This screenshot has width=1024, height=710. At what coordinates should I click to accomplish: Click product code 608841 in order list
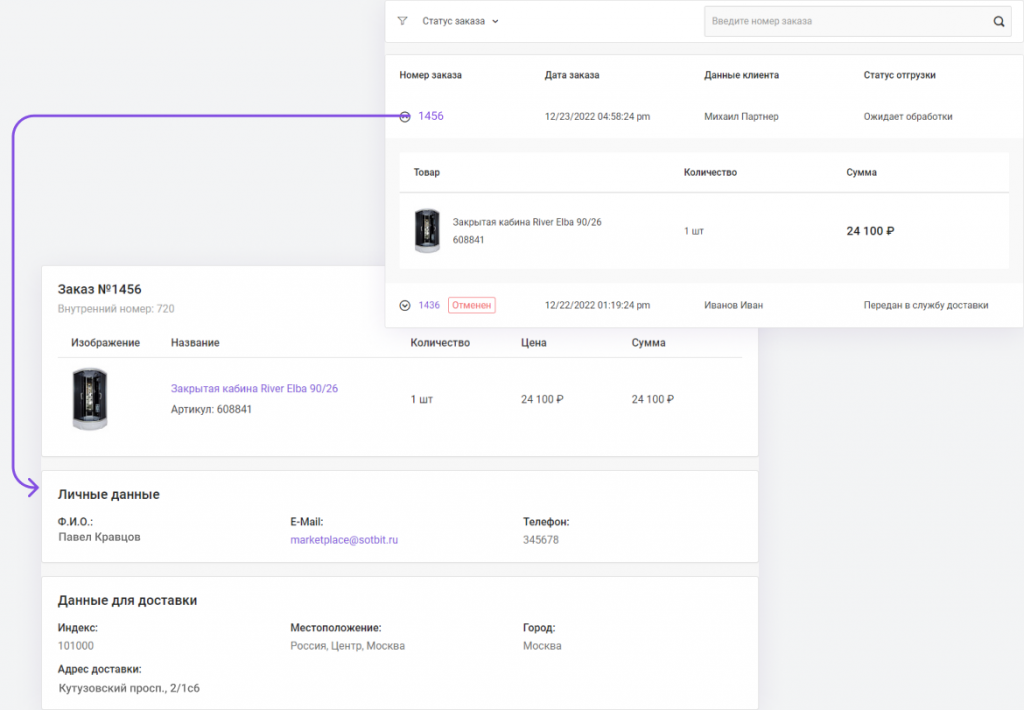pyautogui.click(x=468, y=240)
